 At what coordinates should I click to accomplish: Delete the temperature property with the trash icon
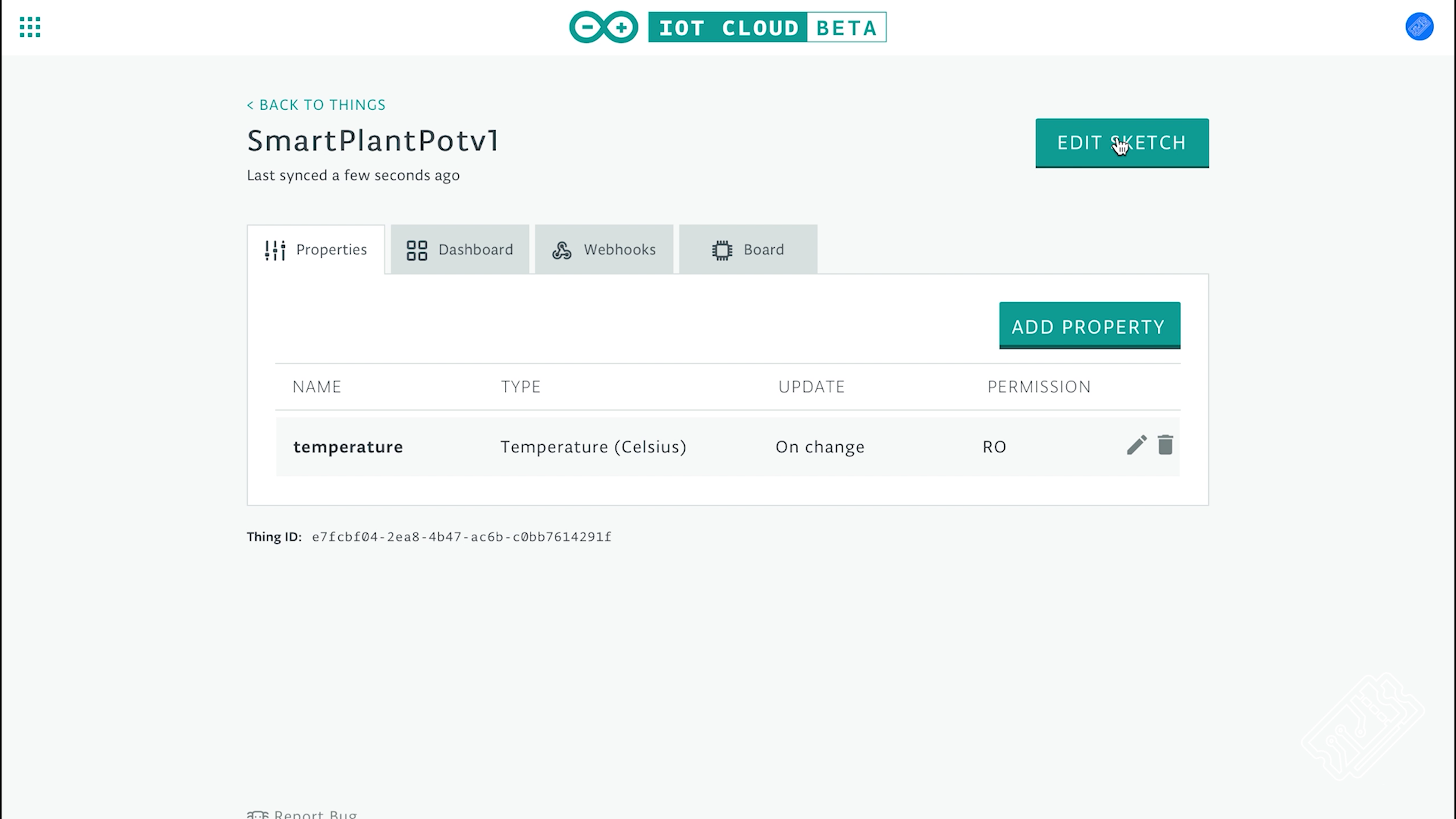[x=1165, y=445]
